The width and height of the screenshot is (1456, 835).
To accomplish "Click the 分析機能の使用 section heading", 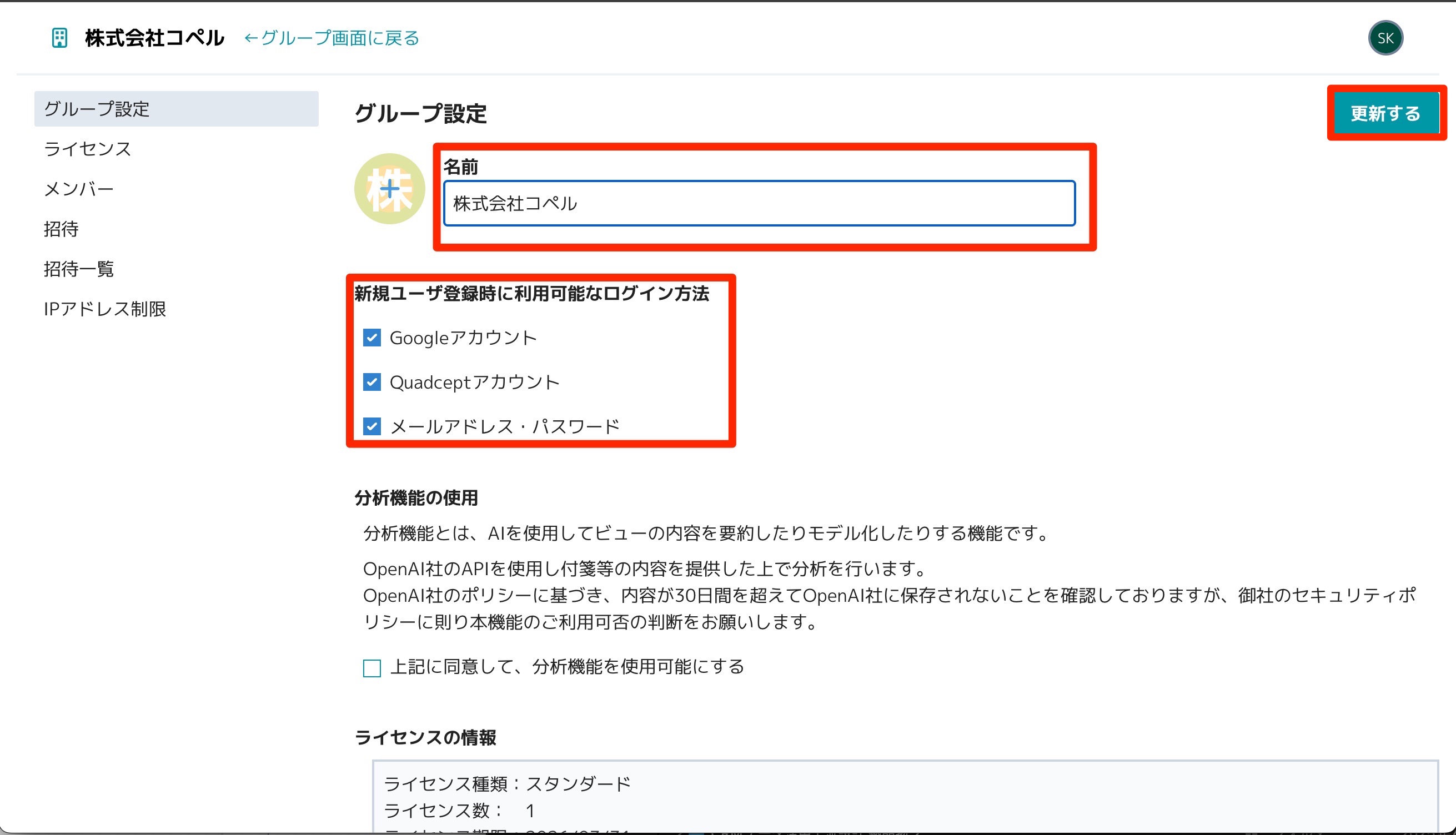I will [416, 497].
